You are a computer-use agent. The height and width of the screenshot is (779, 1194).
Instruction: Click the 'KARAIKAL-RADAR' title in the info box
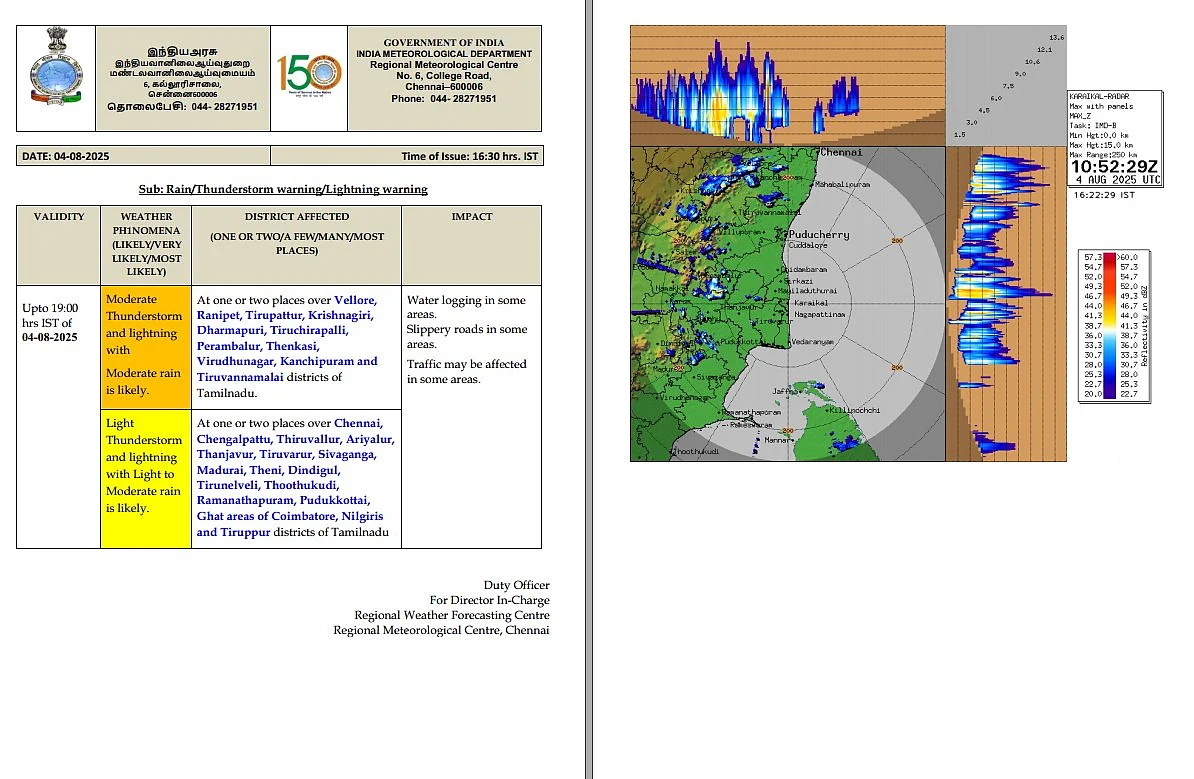[1099, 97]
